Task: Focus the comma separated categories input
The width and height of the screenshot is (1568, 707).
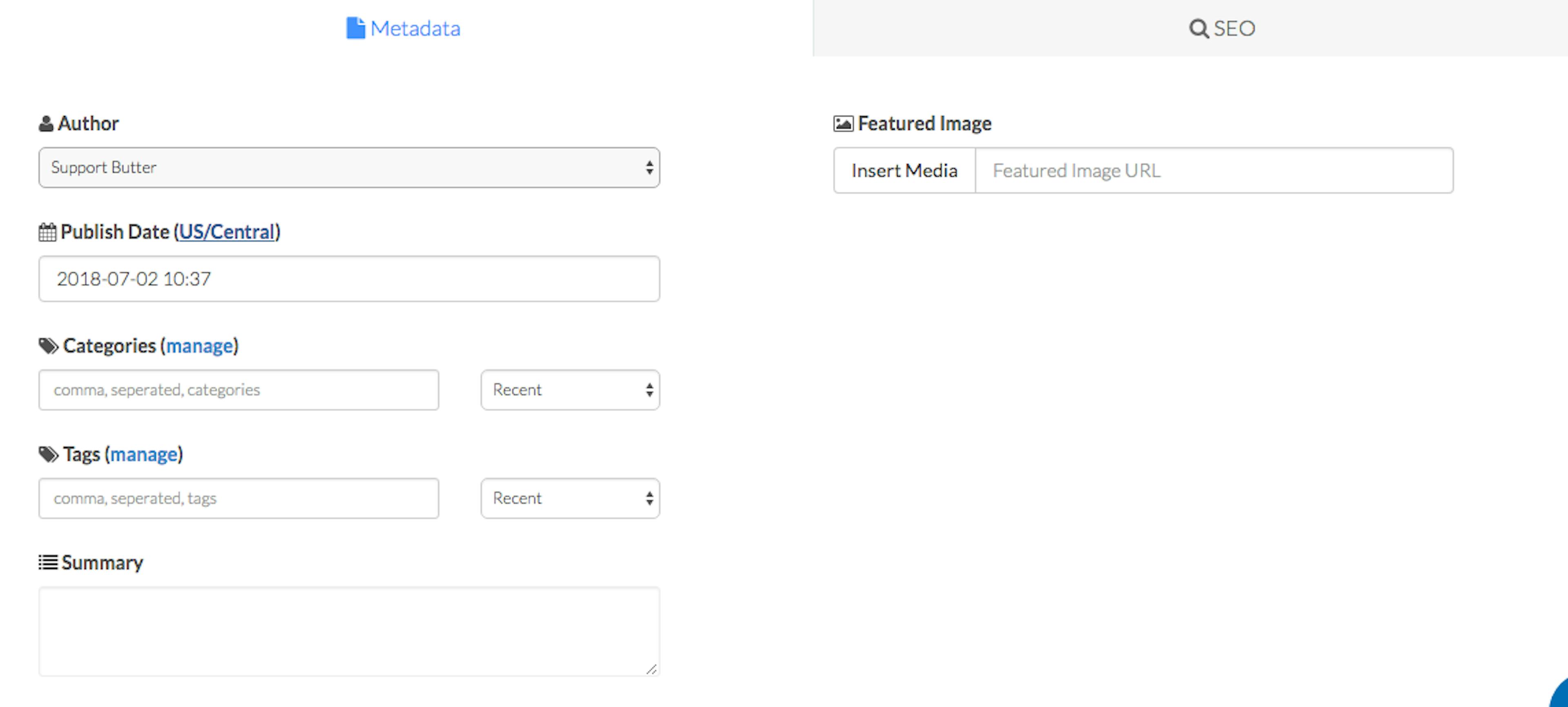Action: pos(238,389)
